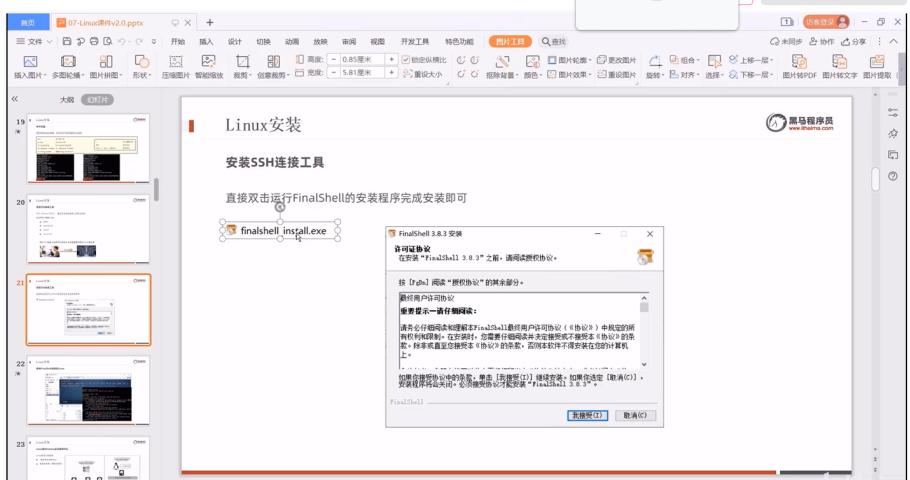Click the 未同步 cloud sync icon
Image resolution: width=910 pixels, height=480 pixels.
[x=774, y=41]
